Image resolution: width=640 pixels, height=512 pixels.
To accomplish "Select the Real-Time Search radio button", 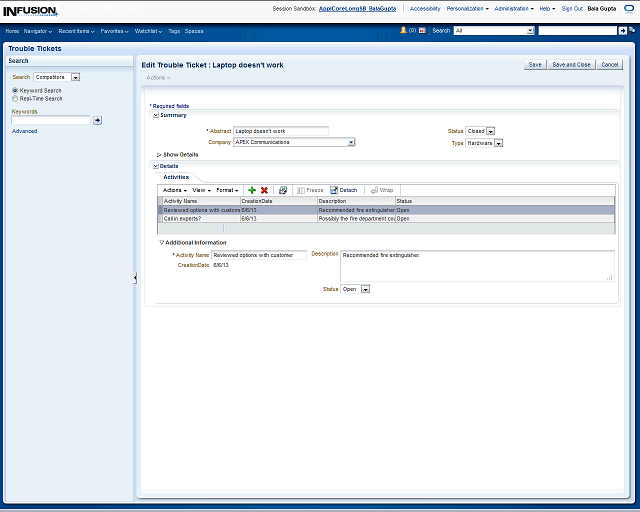I will tap(15, 99).
